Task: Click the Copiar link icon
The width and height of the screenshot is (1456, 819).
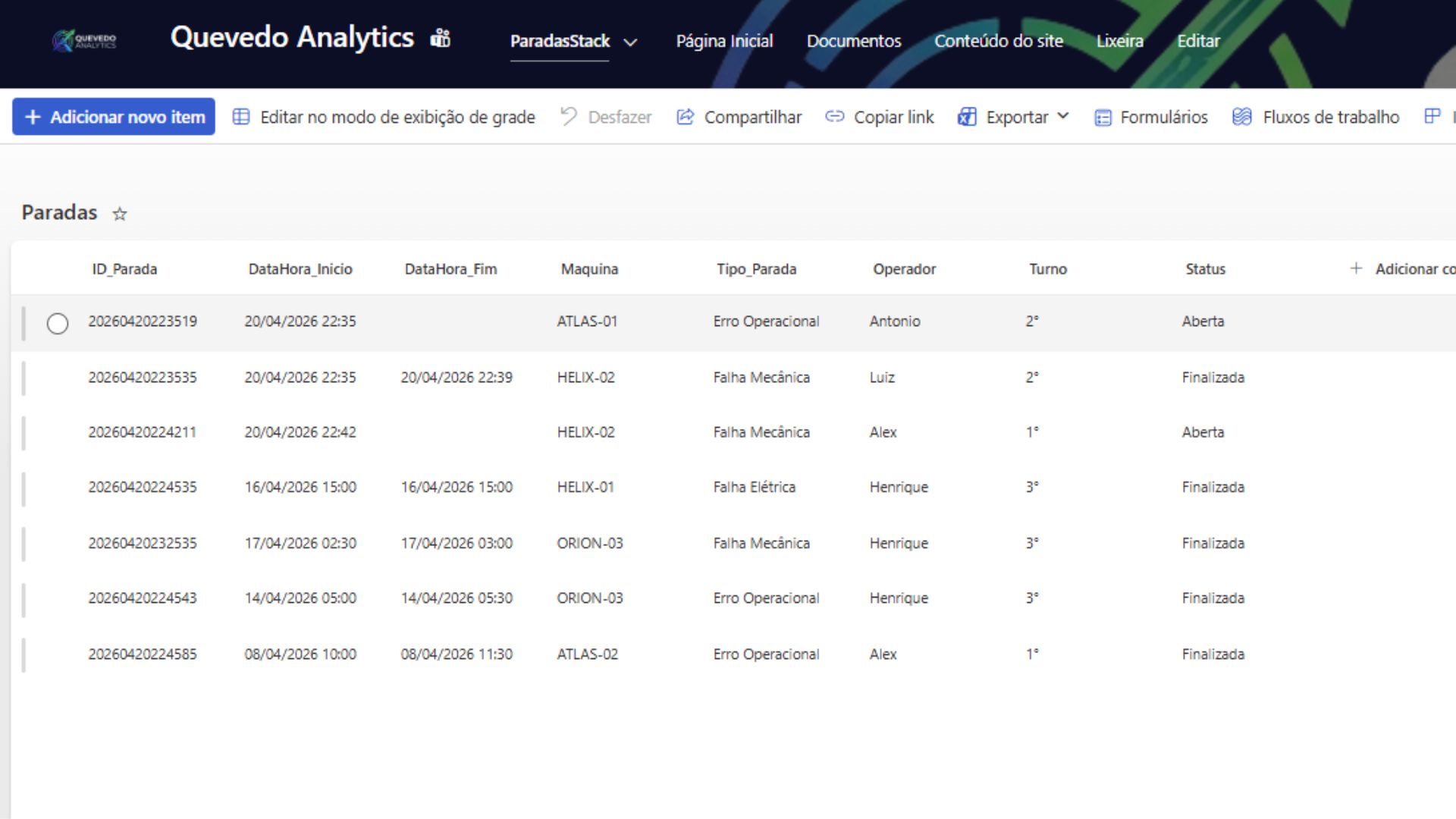Action: click(834, 117)
